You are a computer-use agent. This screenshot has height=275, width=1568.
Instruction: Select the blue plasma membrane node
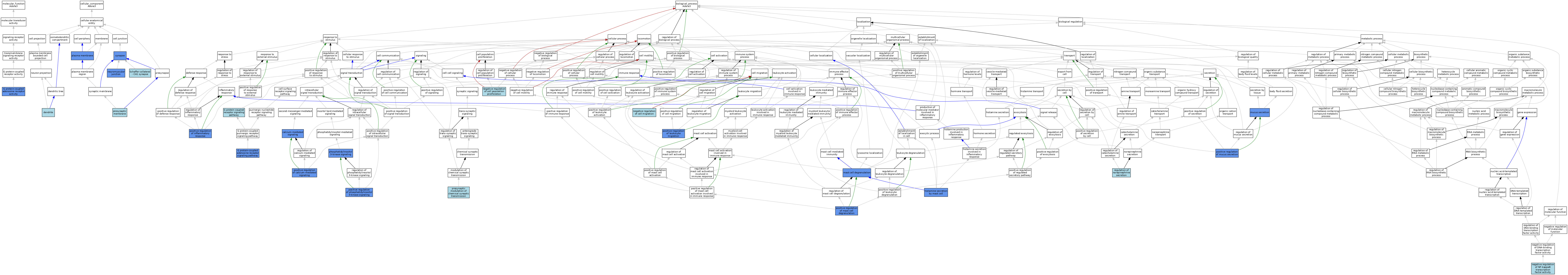pos(82,56)
